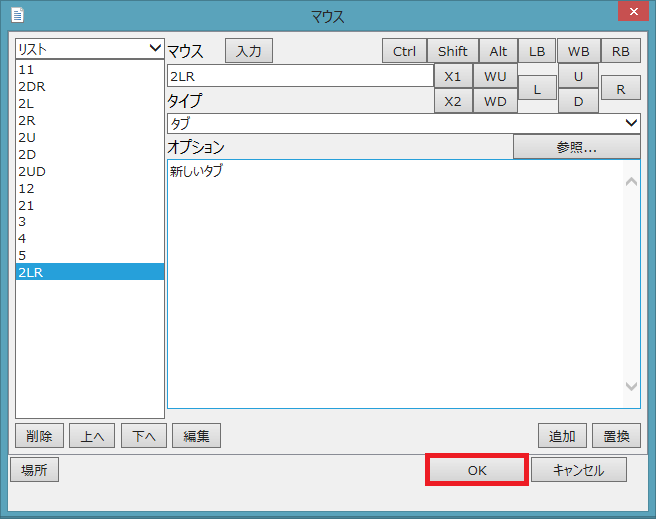Click the Ctrl modifier button
Screen dimensions: 656x519
click(404, 51)
